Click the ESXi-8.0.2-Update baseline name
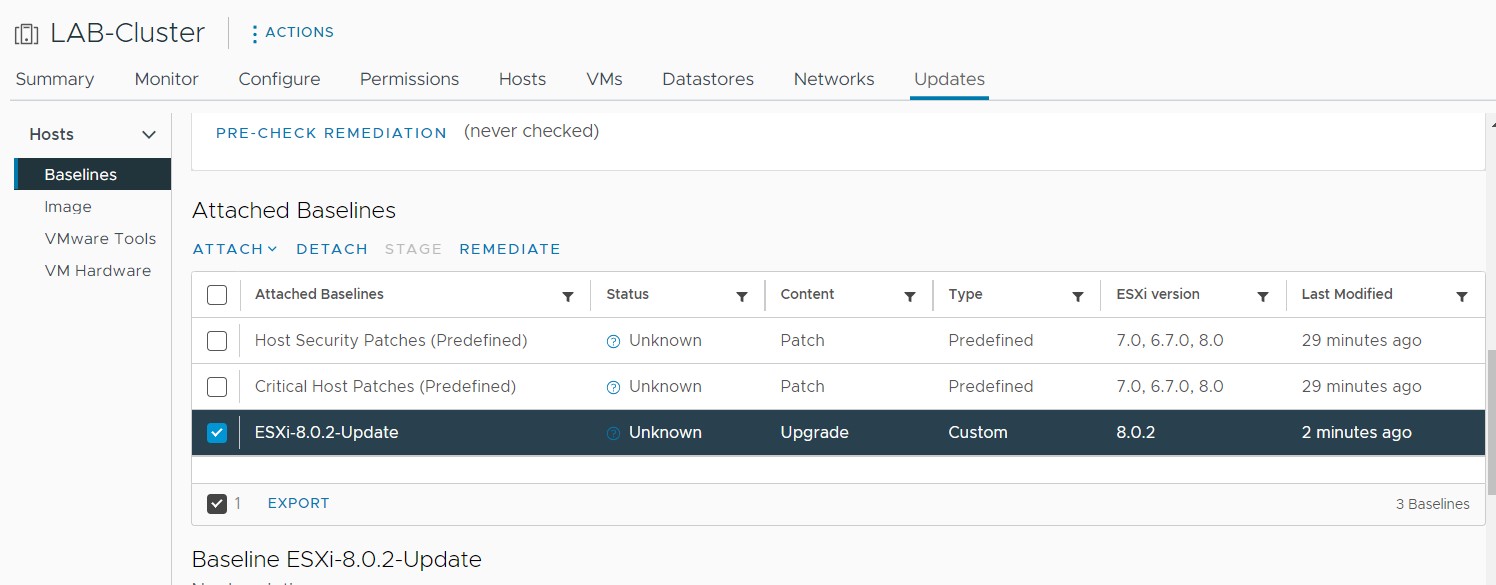 click(x=327, y=433)
